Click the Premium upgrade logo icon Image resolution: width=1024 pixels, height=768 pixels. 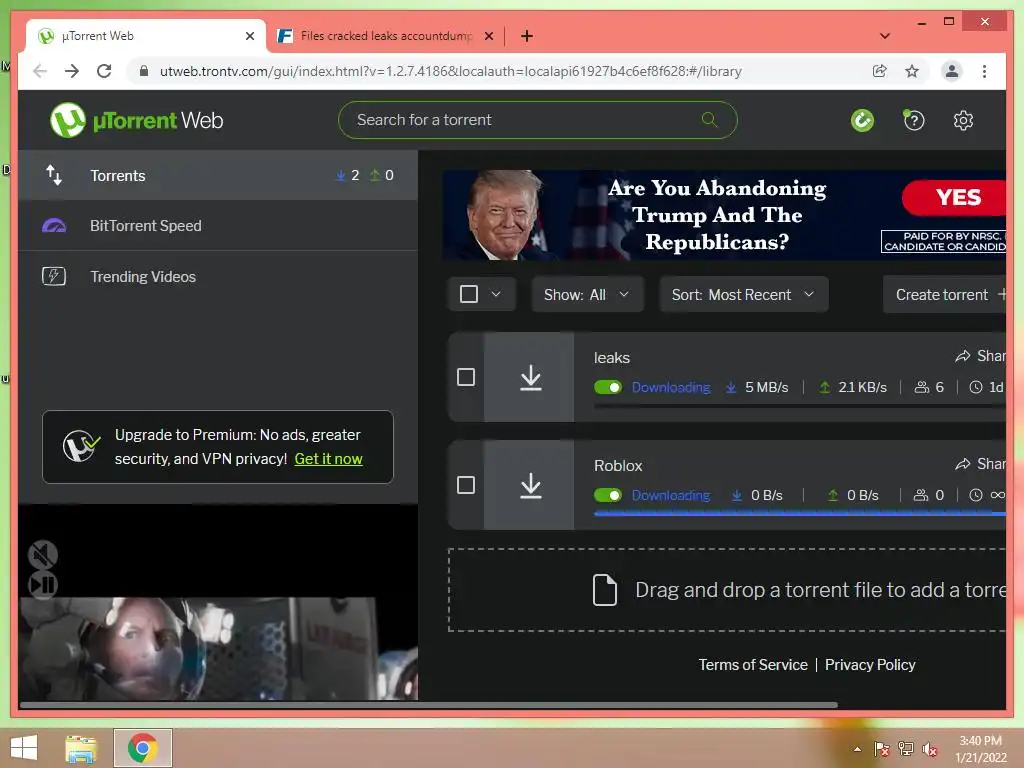point(81,446)
